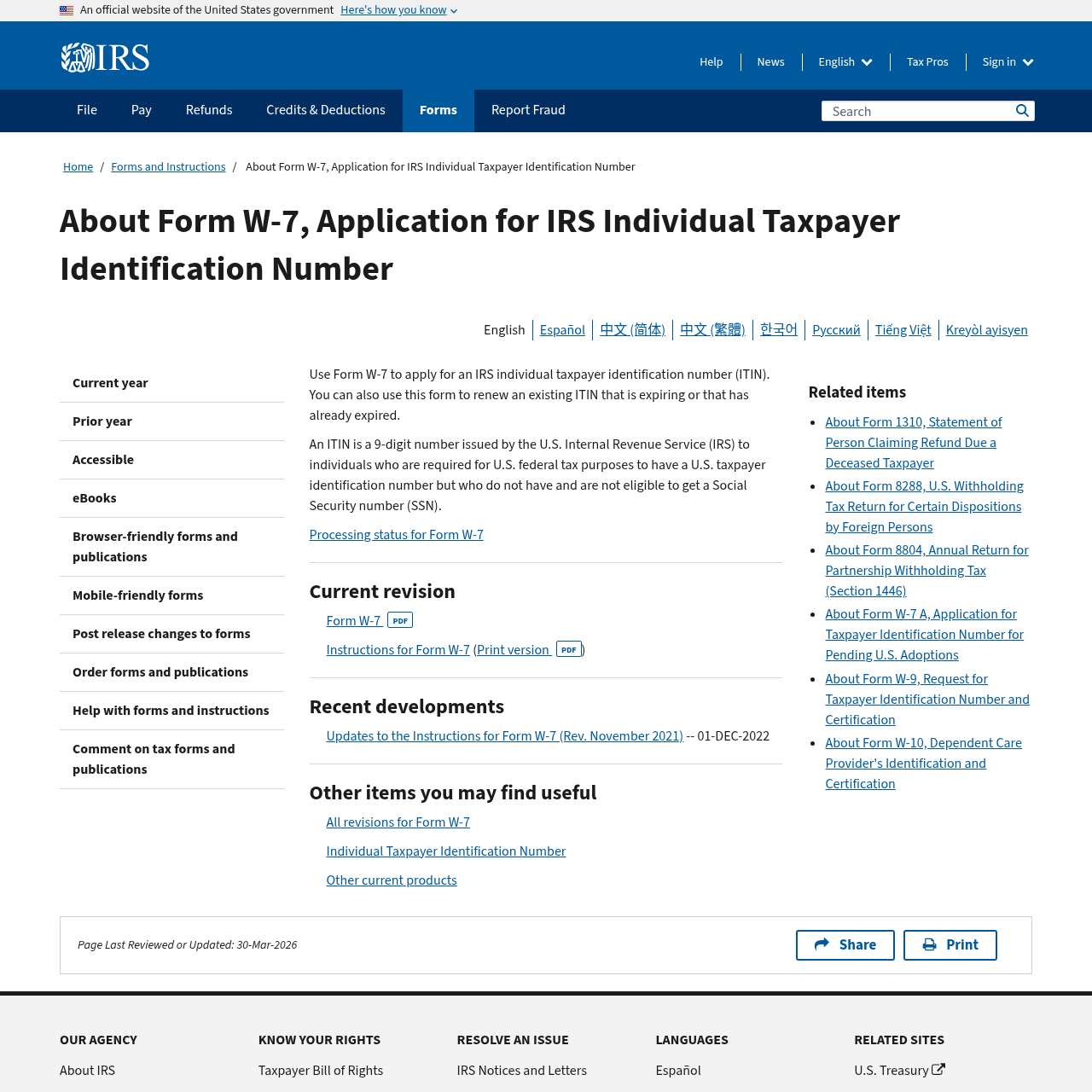This screenshot has width=1092, height=1092.
Task: Open Help with forms and instructions
Action: click(x=171, y=711)
